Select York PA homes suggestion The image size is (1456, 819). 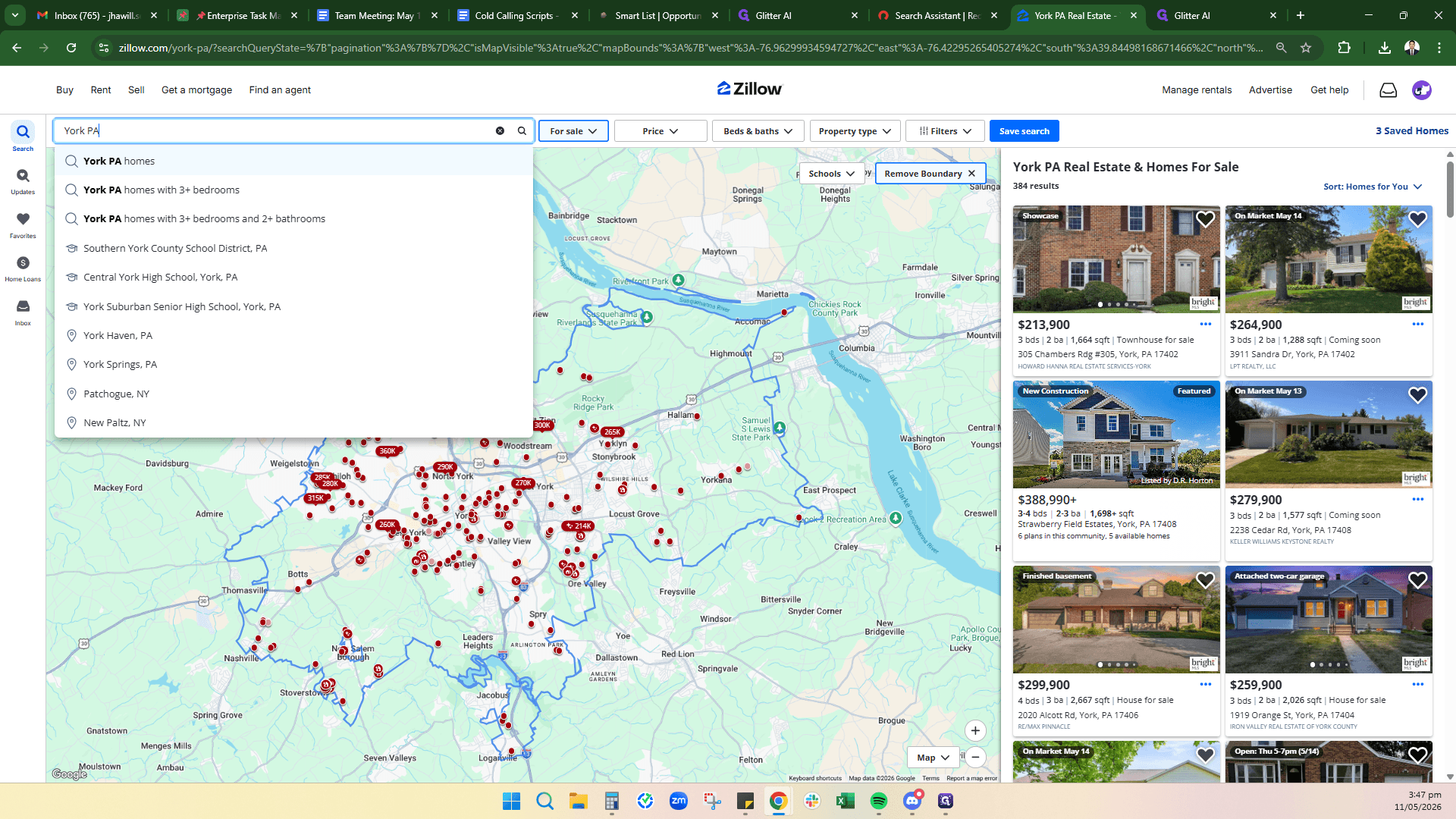click(x=294, y=162)
